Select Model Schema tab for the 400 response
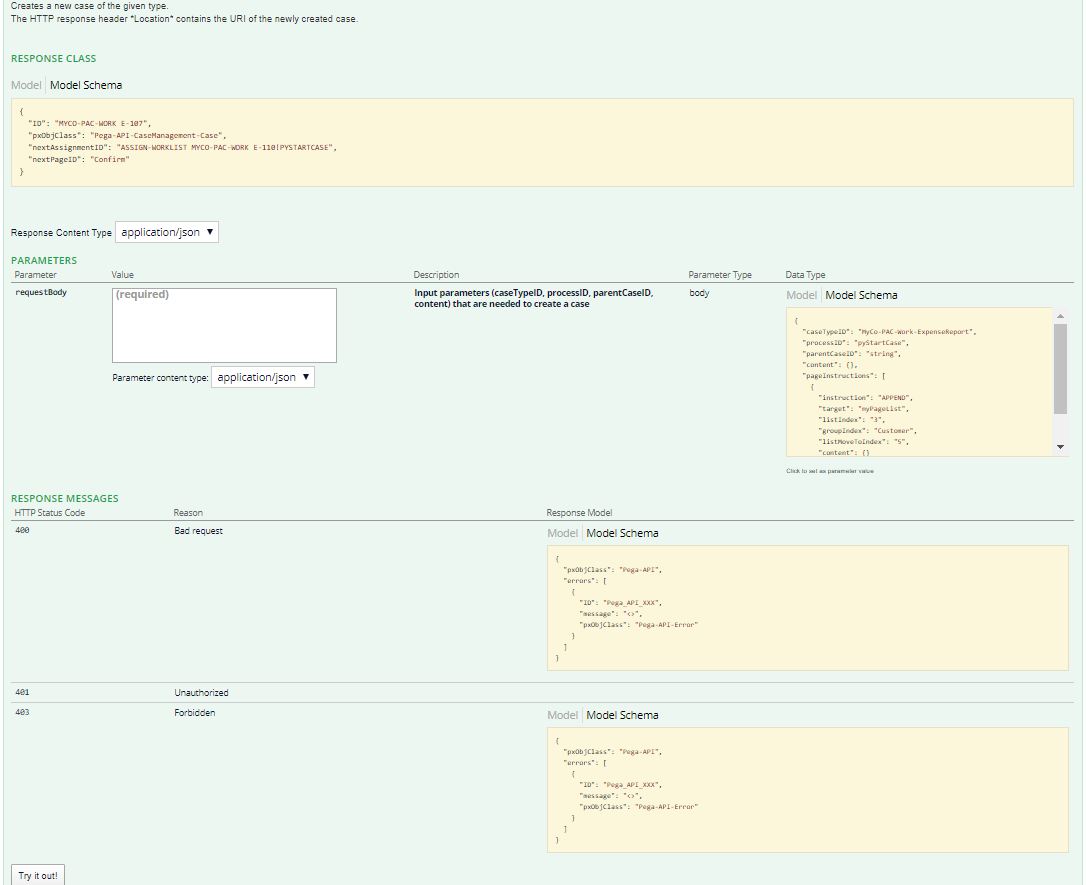The height and width of the screenshot is (885, 1086). tap(622, 533)
